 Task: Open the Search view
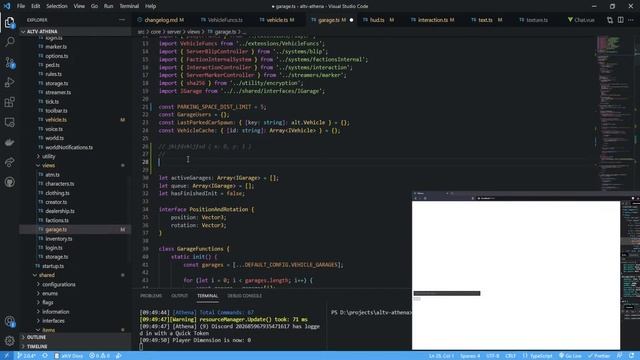click(x=10, y=42)
